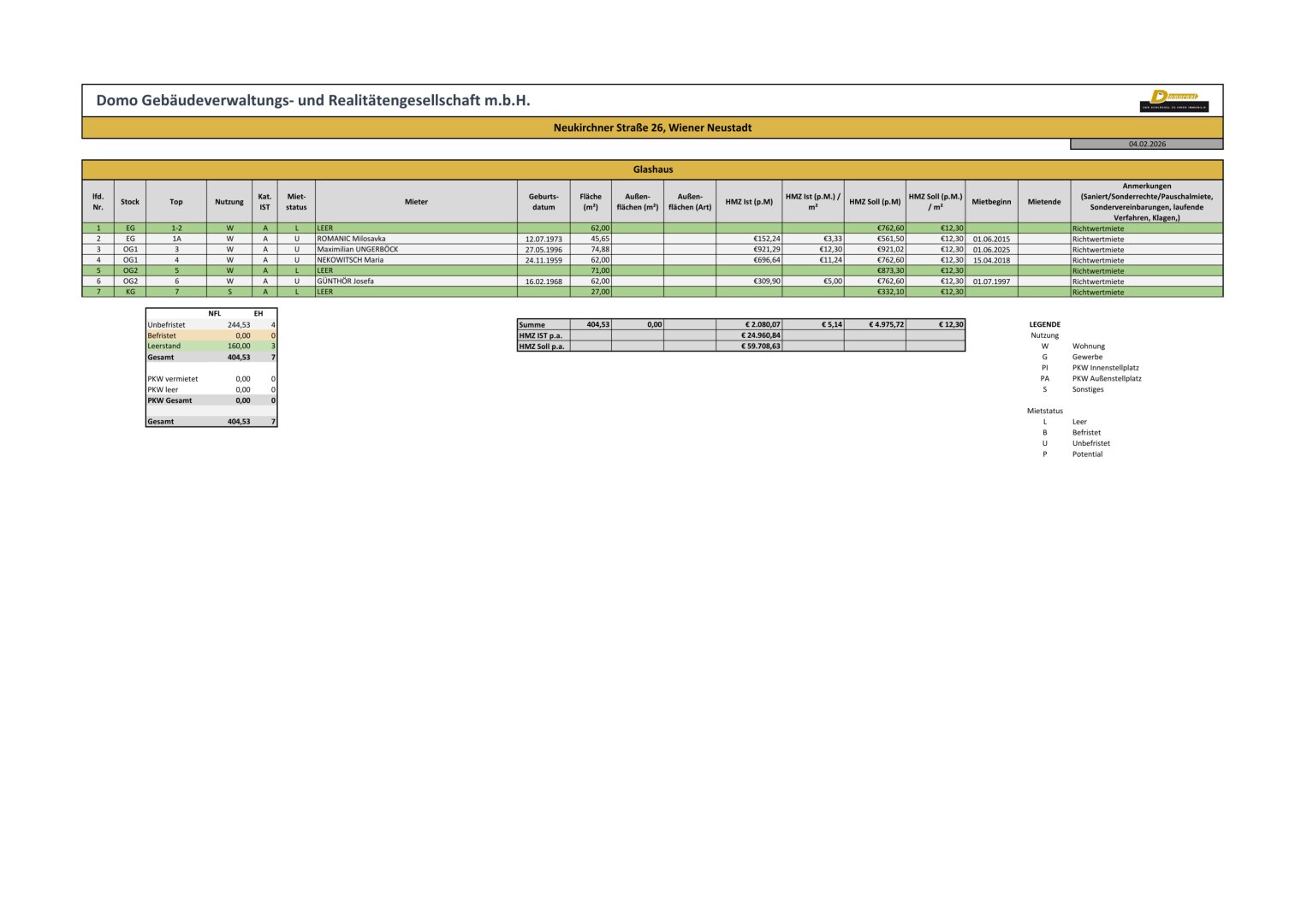
Task: Click the Mietbeginn date 15.04.2018
Action: (x=991, y=260)
